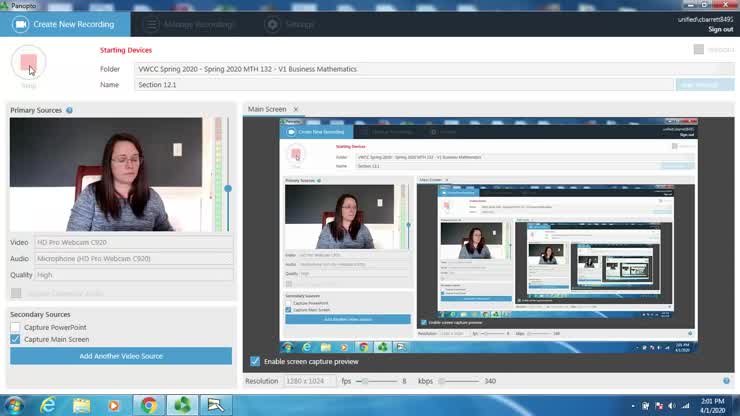
Task: Click the media player taskbar icon
Action: (x=115, y=405)
